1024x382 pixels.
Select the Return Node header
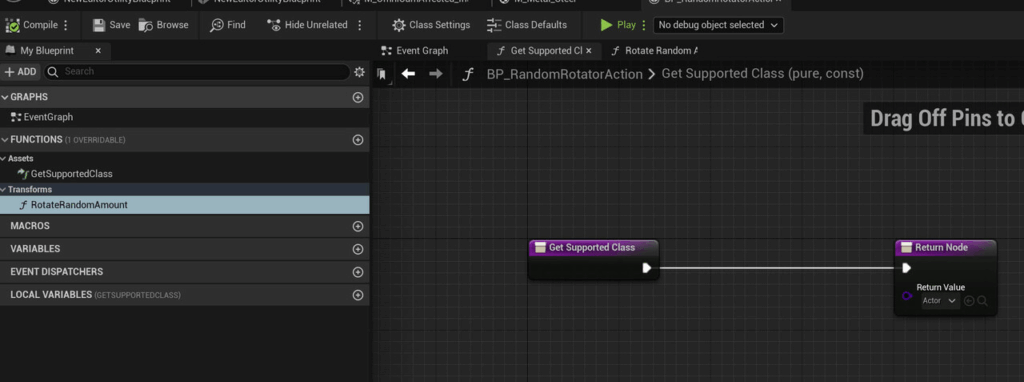coord(945,247)
